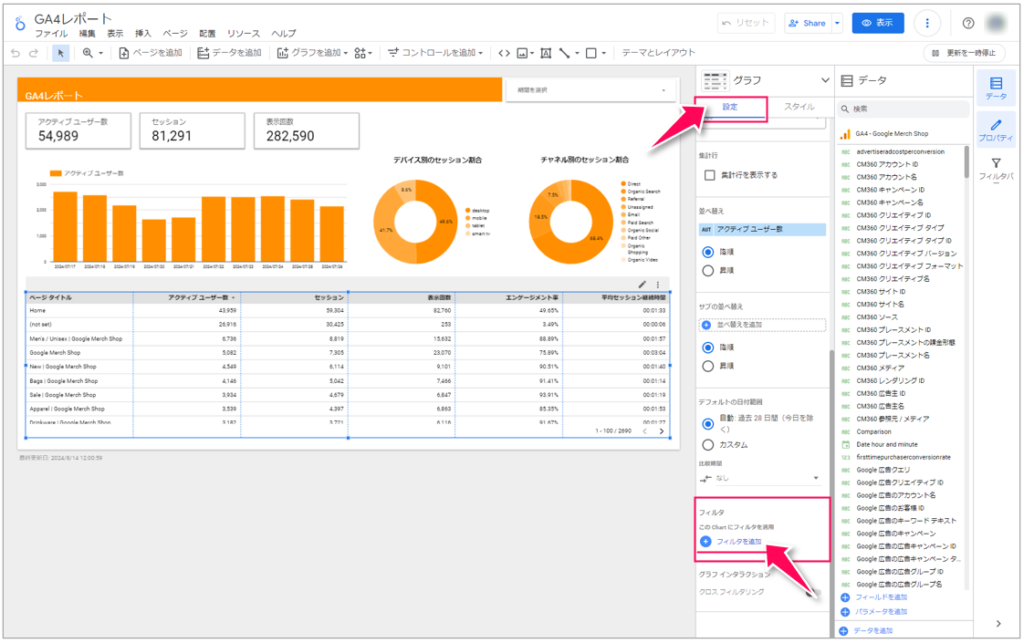Click the フィールドを追加 link

coord(881,597)
